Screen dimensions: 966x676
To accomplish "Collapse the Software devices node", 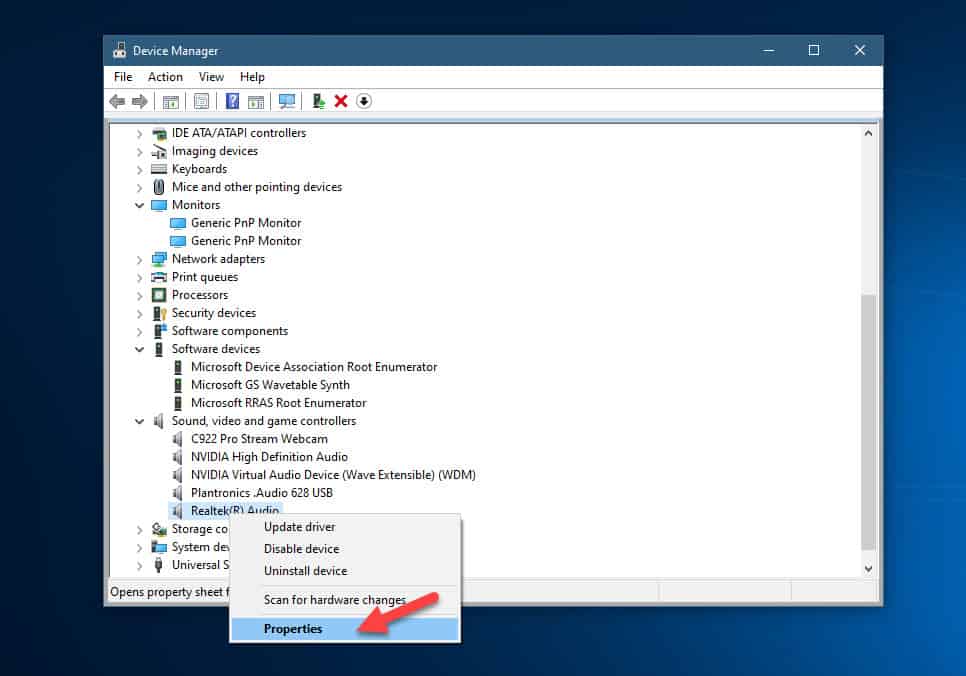I will [x=140, y=349].
